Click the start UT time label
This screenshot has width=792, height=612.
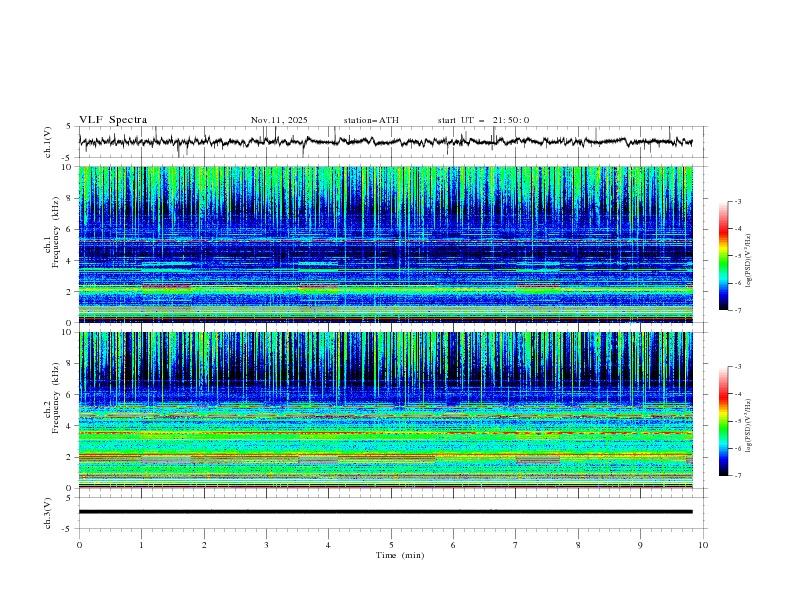coord(483,120)
